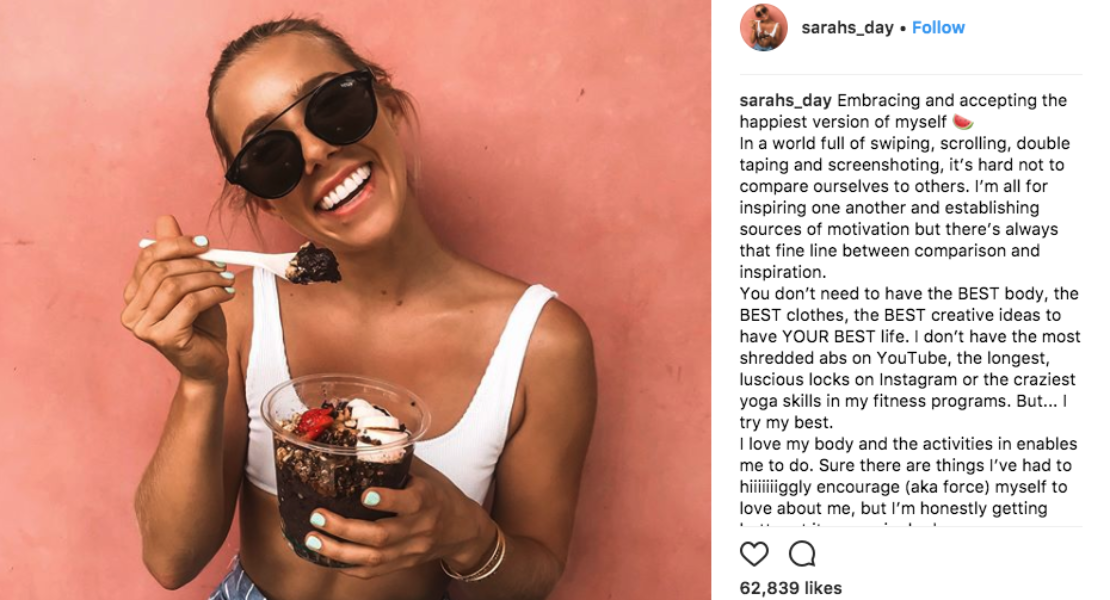The height and width of the screenshot is (600, 1110).
Task: Click the caption line starting 'You don't need'
Action: [909, 294]
